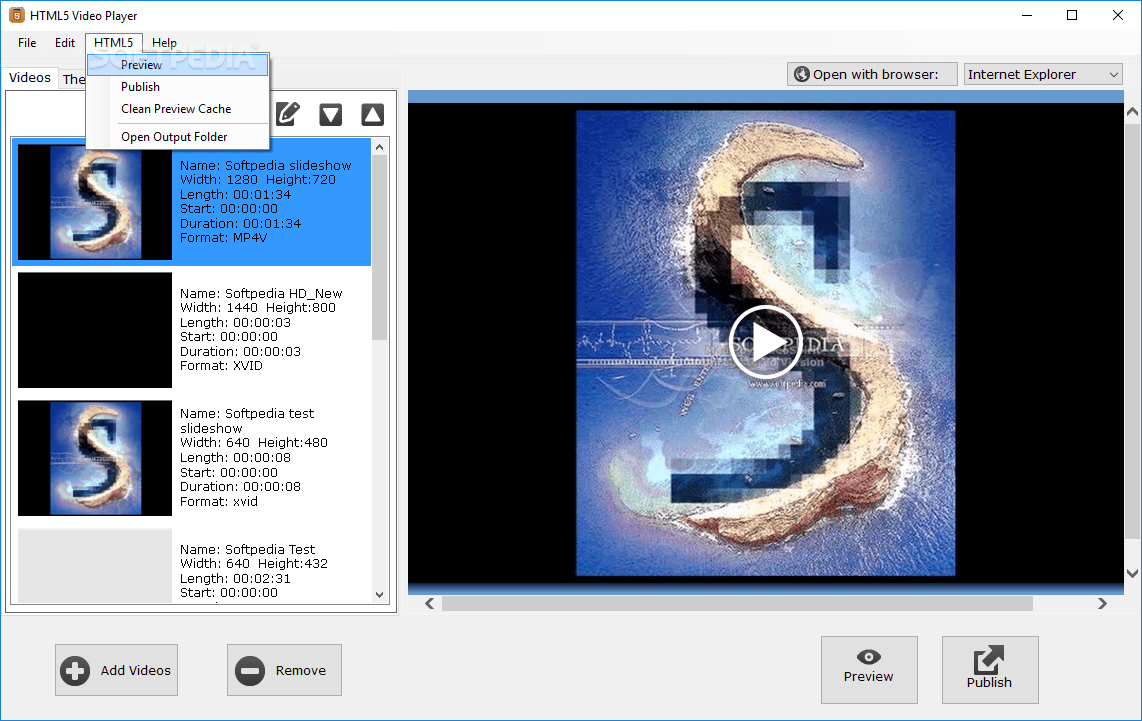The image size is (1142, 721).
Task: Click the HTML5 Video Player app icon
Action: [16, 15]
